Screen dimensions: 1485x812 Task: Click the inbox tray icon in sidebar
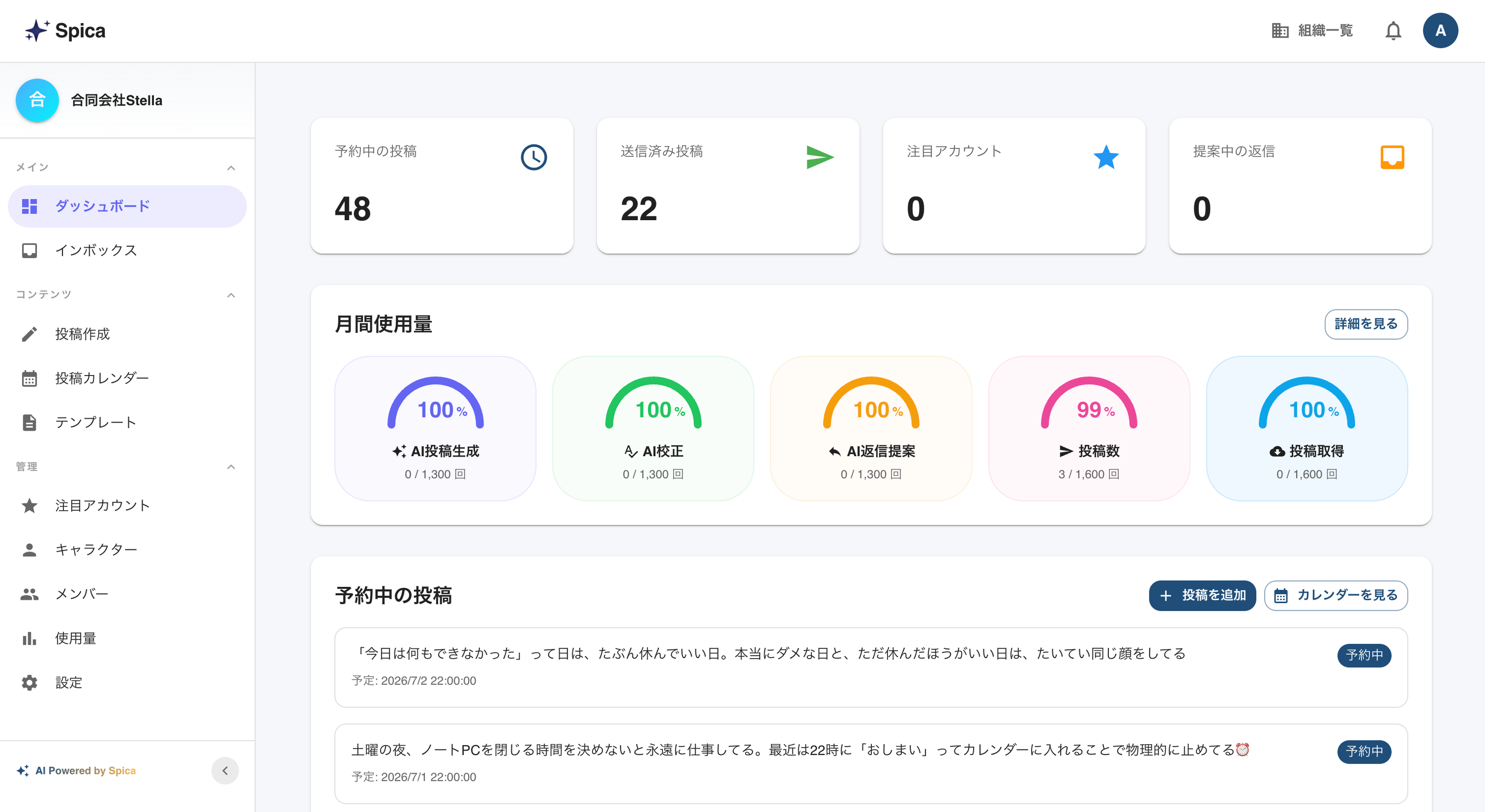coord(29,250)
